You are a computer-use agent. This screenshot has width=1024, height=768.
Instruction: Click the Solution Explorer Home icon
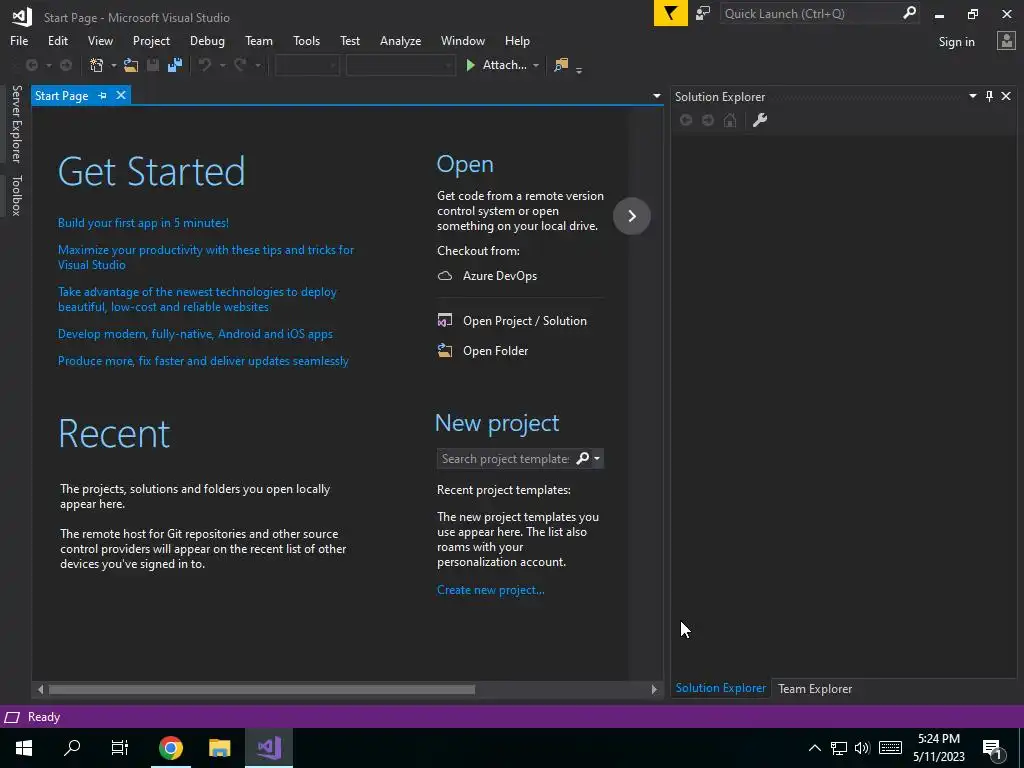(x=730, y=120)
